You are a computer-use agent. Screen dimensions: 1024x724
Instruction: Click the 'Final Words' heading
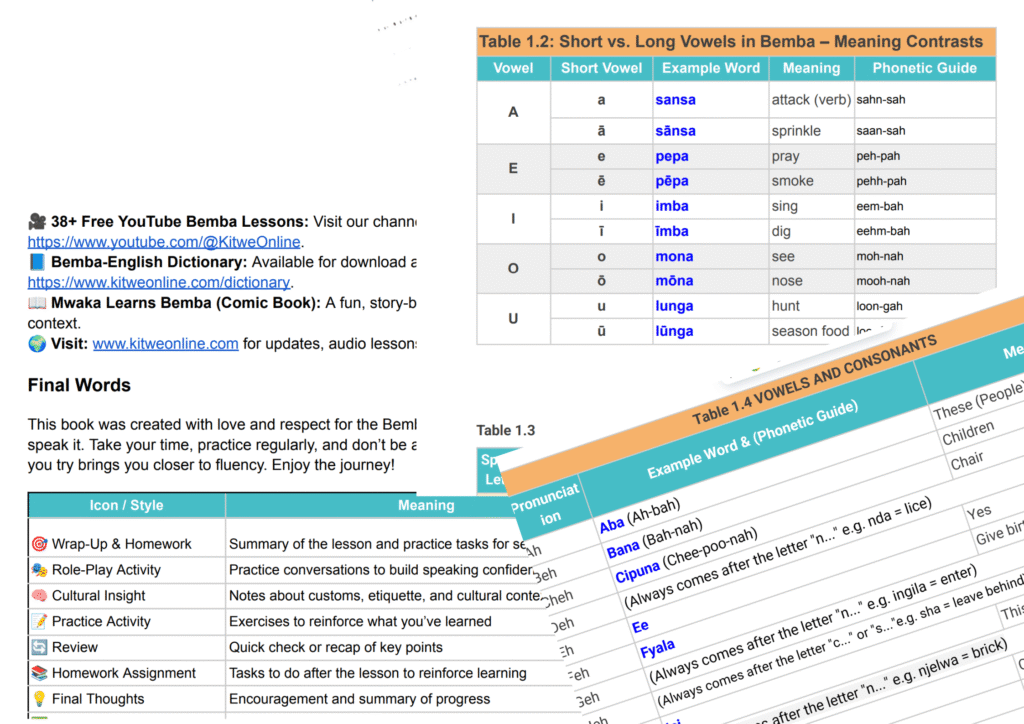pyautogui.click(x=79, y=385)
